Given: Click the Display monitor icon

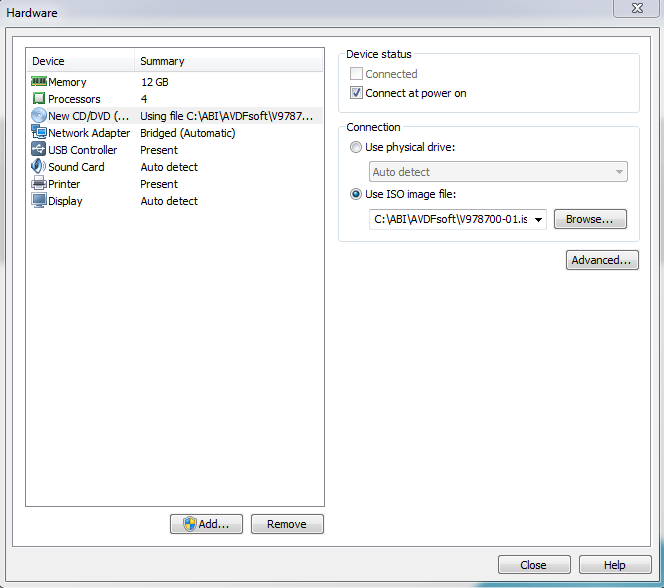Looking at the screenshot, I should click(x=39, y=201).
